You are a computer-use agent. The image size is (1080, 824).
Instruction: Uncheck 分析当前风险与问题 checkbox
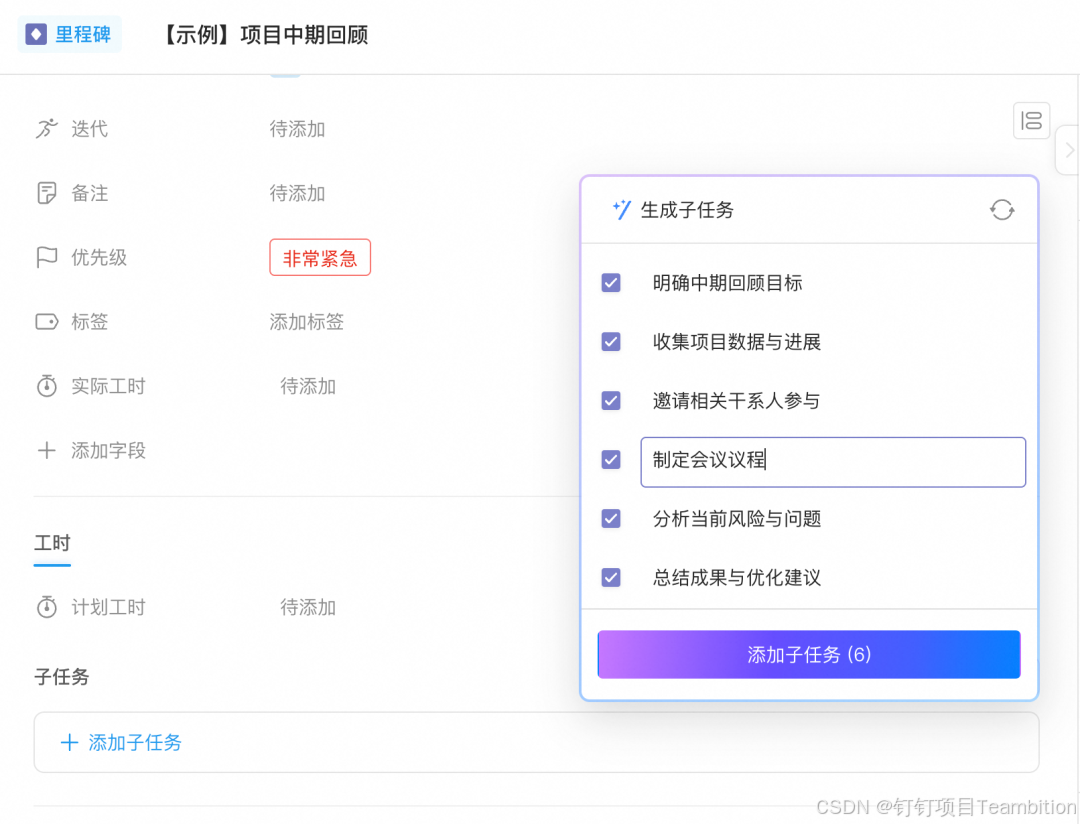pyautogui.click(x=611, y=518)
